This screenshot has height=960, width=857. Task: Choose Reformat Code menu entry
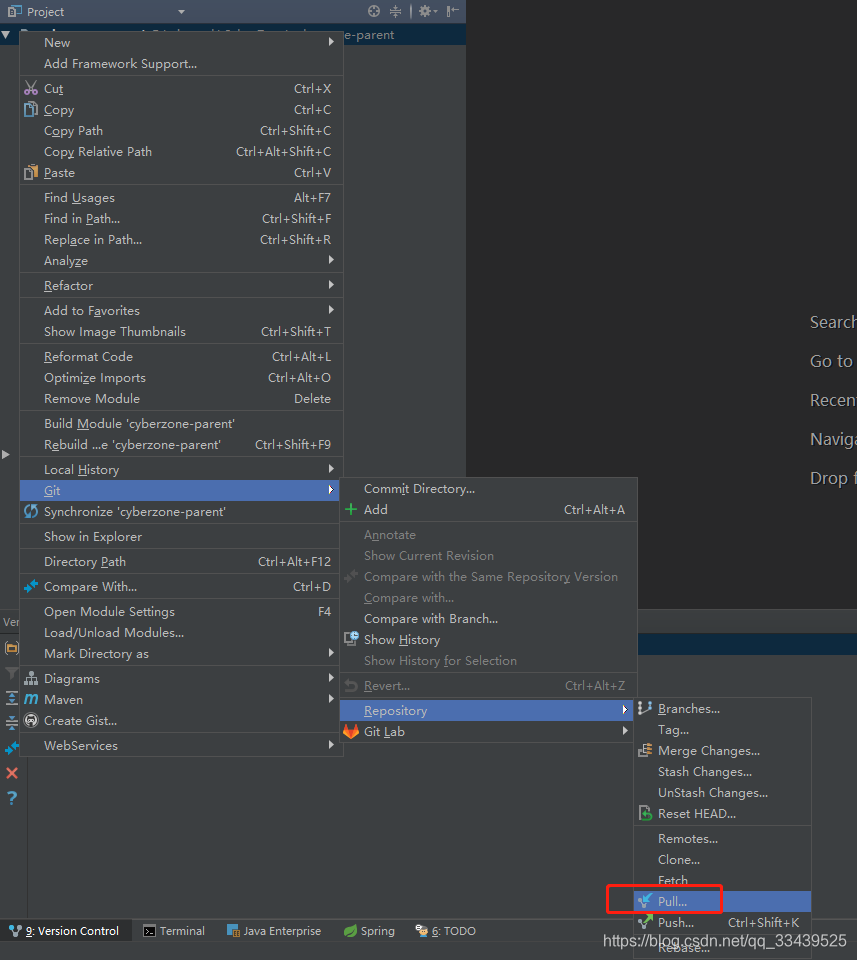[181, 356]
